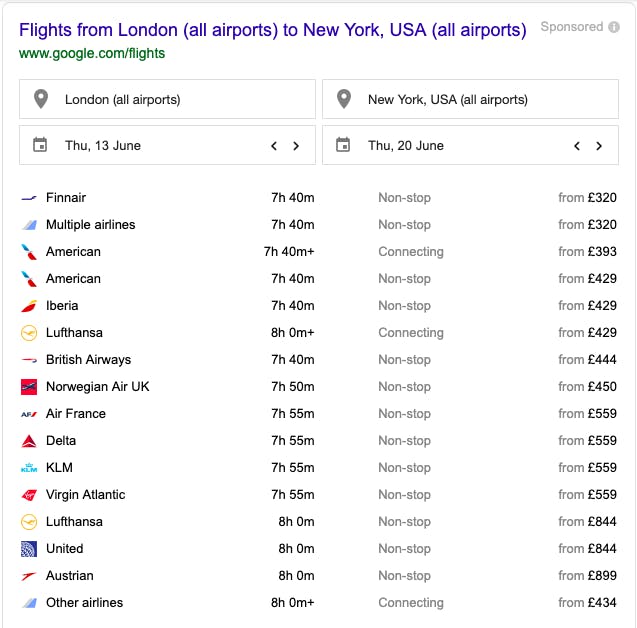Click the Delta airline logo
Viewport: 637px width, 628px height.
tap(29, 441)
